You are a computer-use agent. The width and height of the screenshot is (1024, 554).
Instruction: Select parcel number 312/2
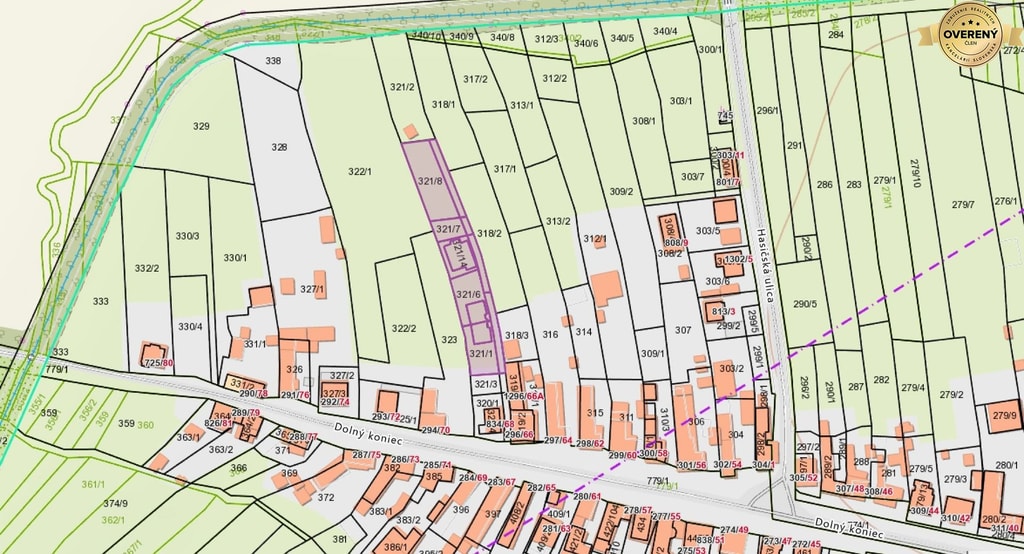click(x=554, y=78)
